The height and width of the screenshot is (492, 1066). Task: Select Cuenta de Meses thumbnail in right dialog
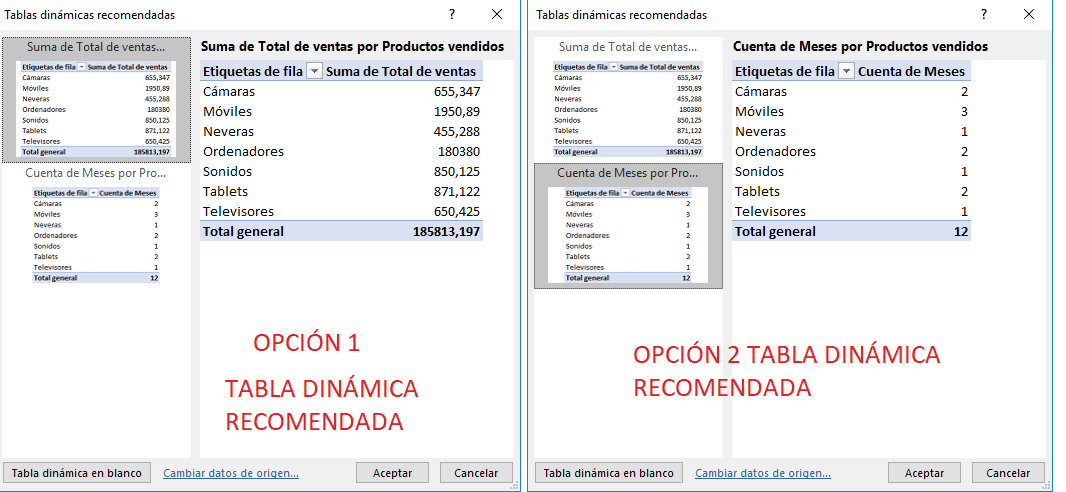tap(628, 225)
